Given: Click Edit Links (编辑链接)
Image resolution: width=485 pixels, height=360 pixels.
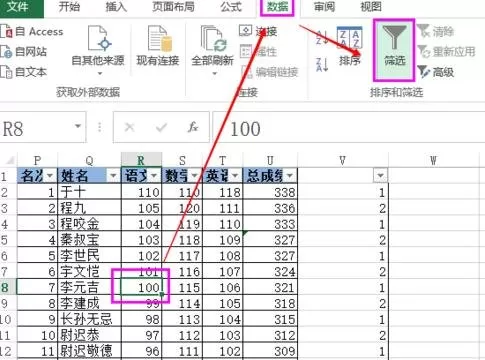Looking at the screenshot, I should [269, 71].
